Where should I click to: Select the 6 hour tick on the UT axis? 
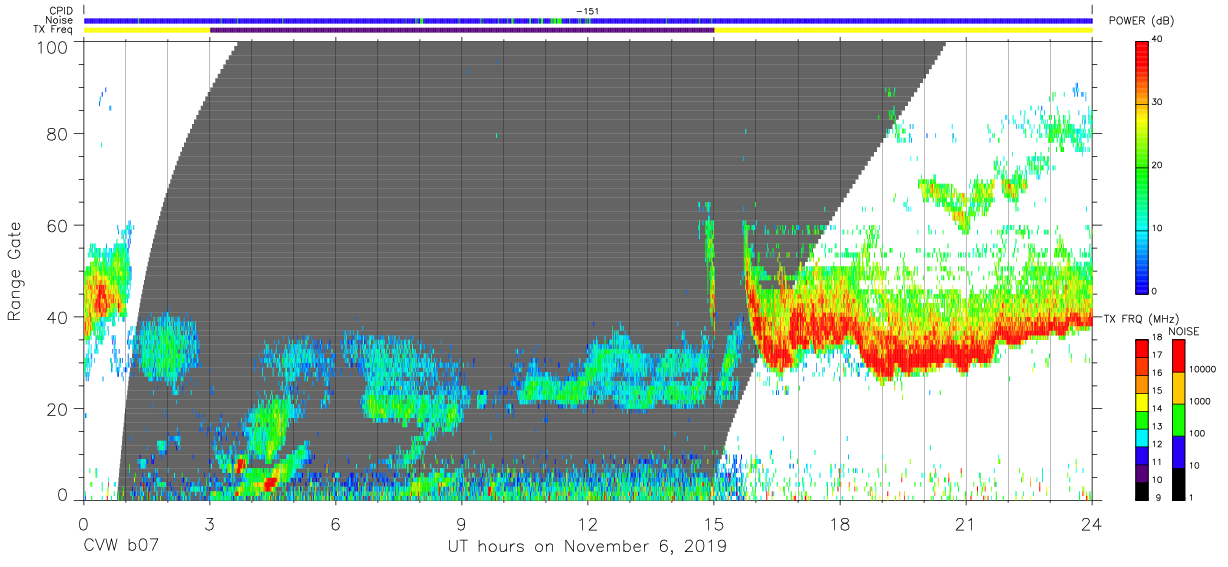tap(335, 523)
